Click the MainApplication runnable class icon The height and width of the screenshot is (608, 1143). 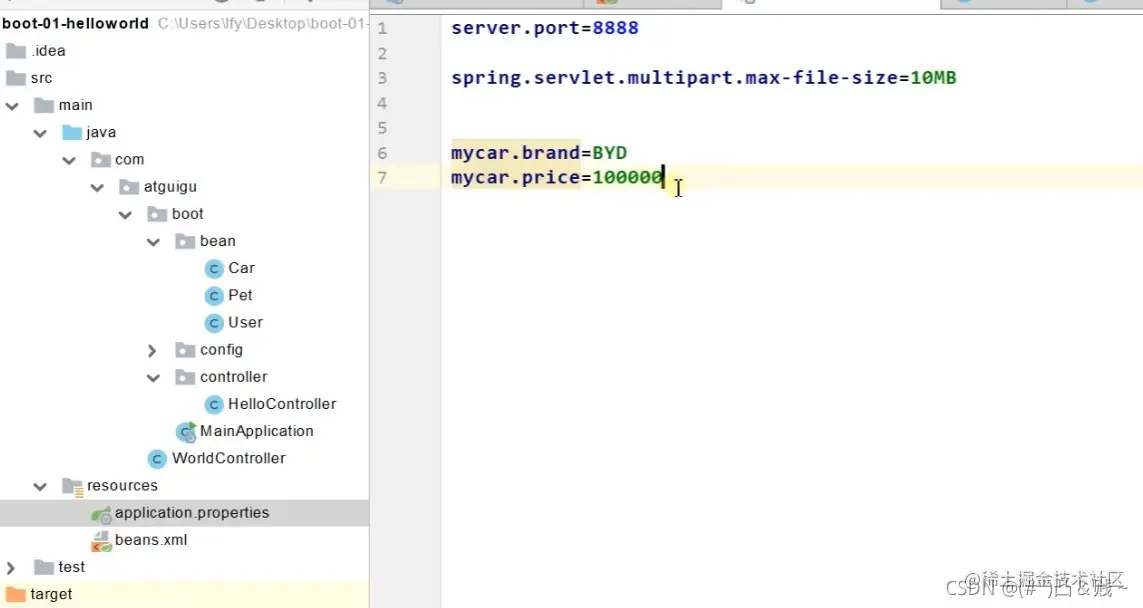(187, 432)
